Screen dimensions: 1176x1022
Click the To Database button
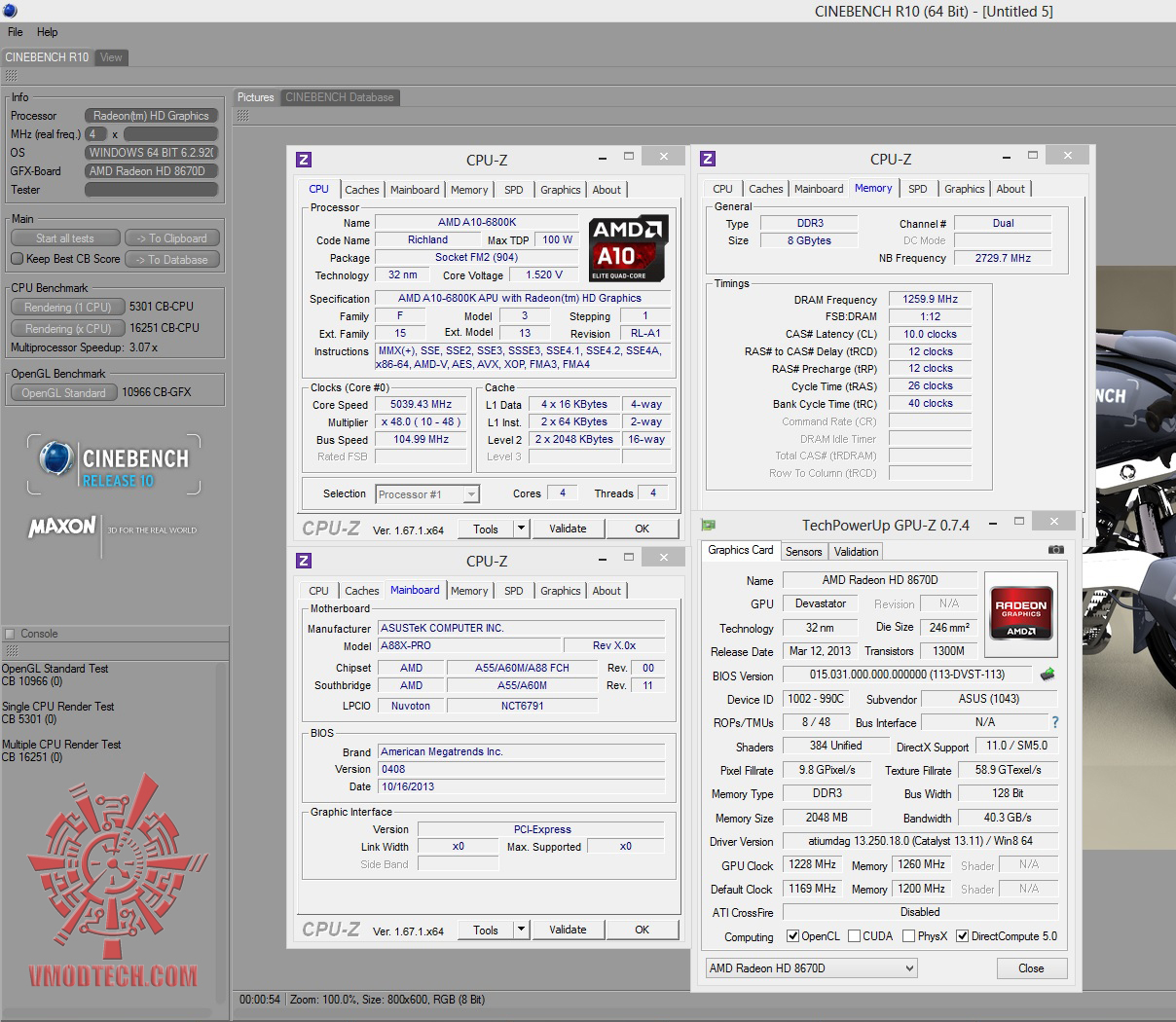172,260
